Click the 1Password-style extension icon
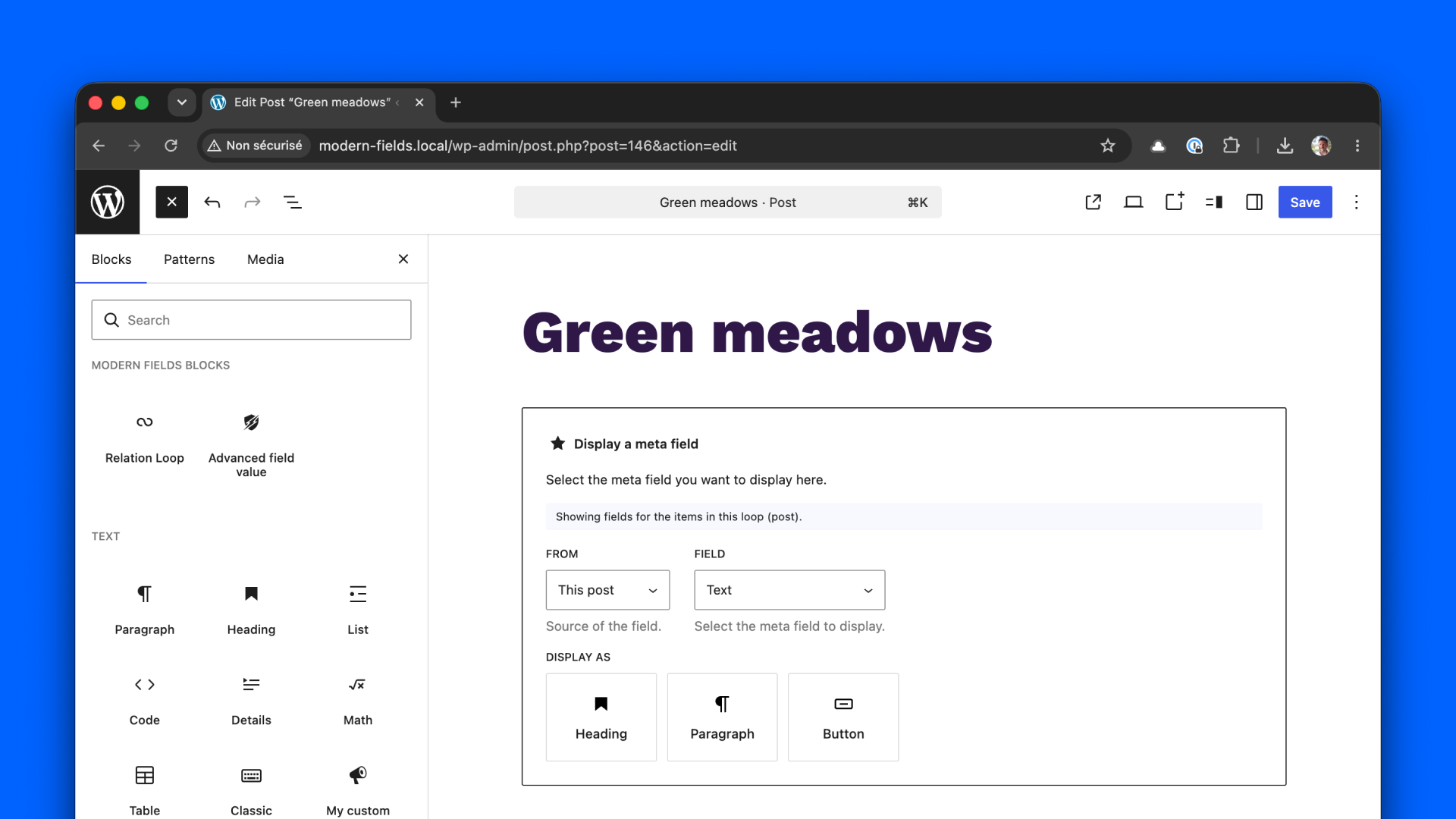The height and width of the screenshot is (819, 1456). point(1194,146)
